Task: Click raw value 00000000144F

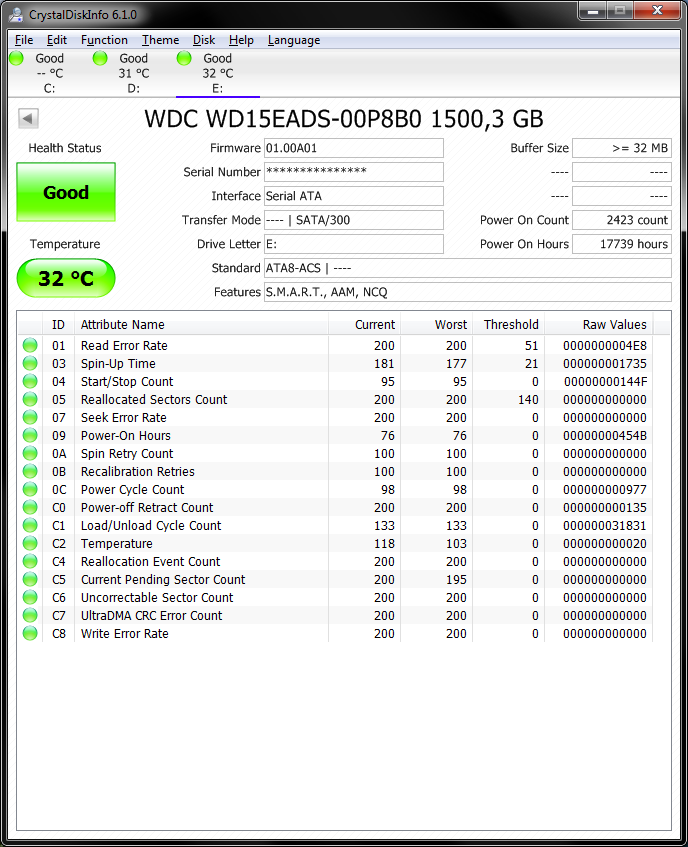Action: coord(605,382)
